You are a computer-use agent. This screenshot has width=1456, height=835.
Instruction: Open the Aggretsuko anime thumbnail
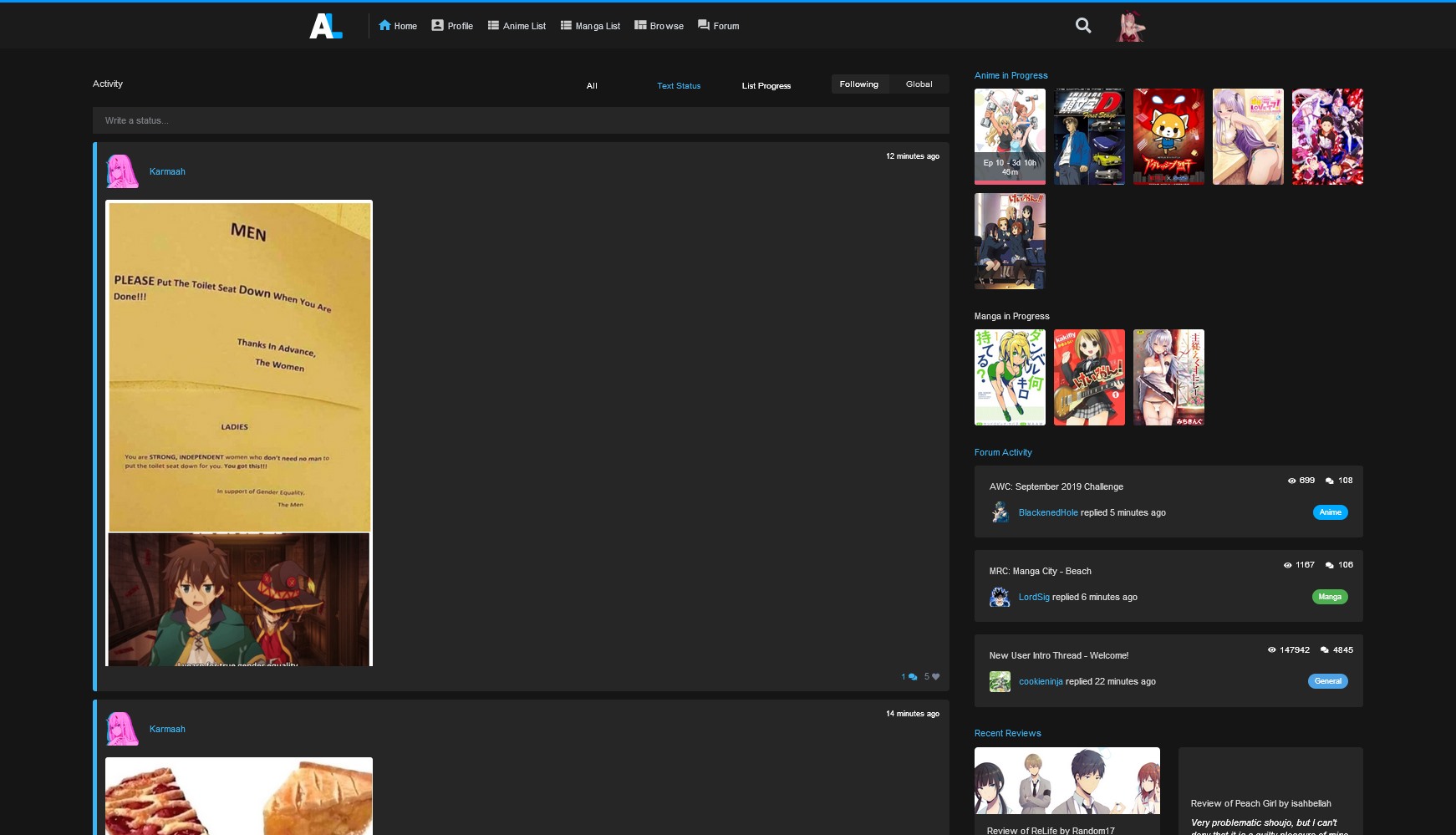(x=1168, y=137)
